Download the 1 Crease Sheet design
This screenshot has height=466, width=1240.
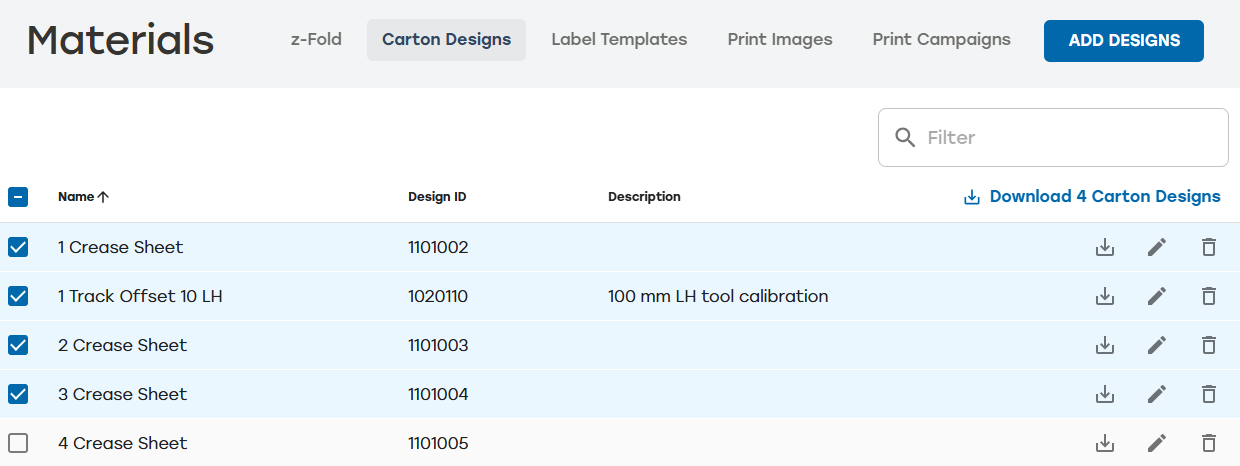point(1105,247)
